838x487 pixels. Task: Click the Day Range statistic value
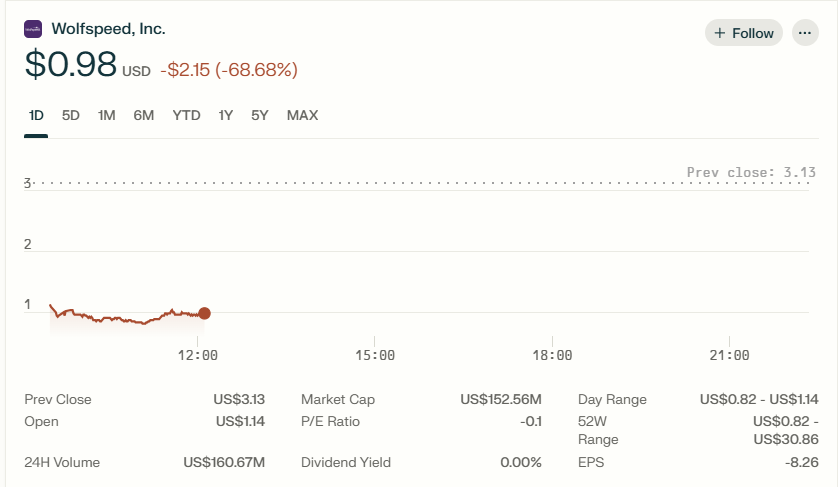[x=759, y=399]
